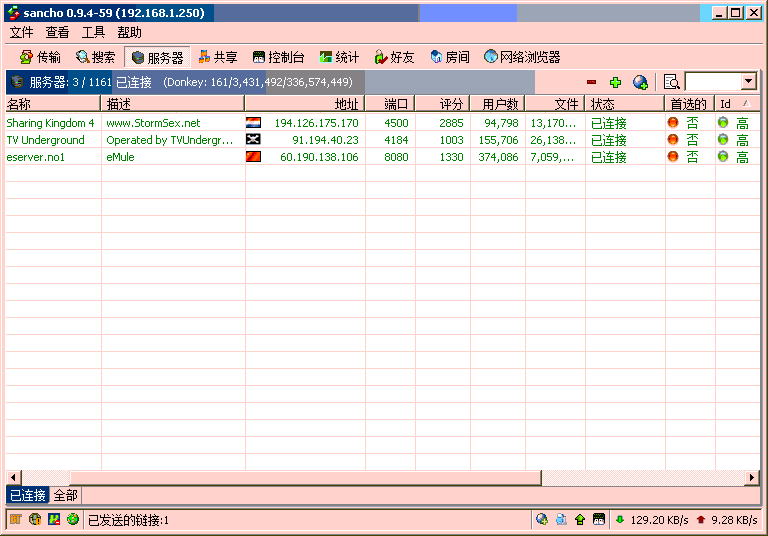
Task: Open the 工具 menu
Action: click(x=93, y=32)
